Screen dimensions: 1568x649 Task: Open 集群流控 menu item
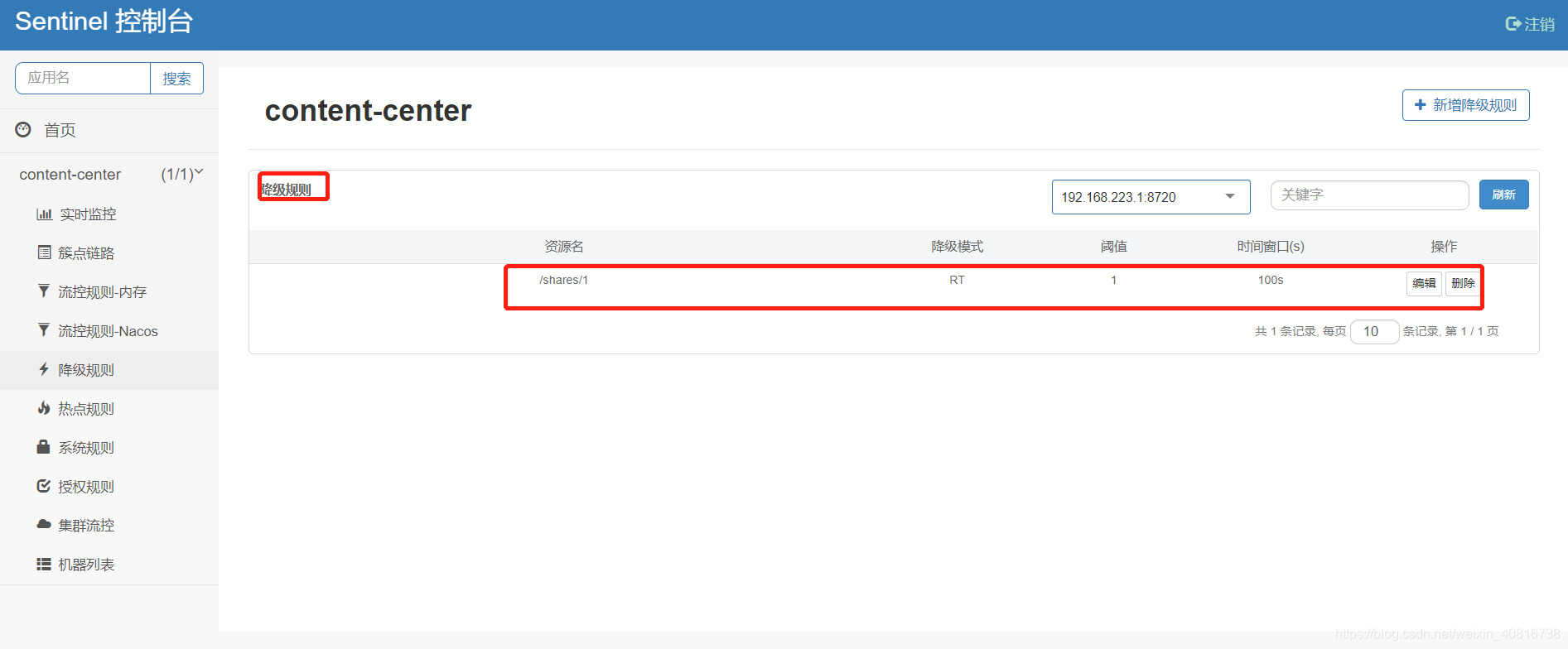(x=109, y=526)
